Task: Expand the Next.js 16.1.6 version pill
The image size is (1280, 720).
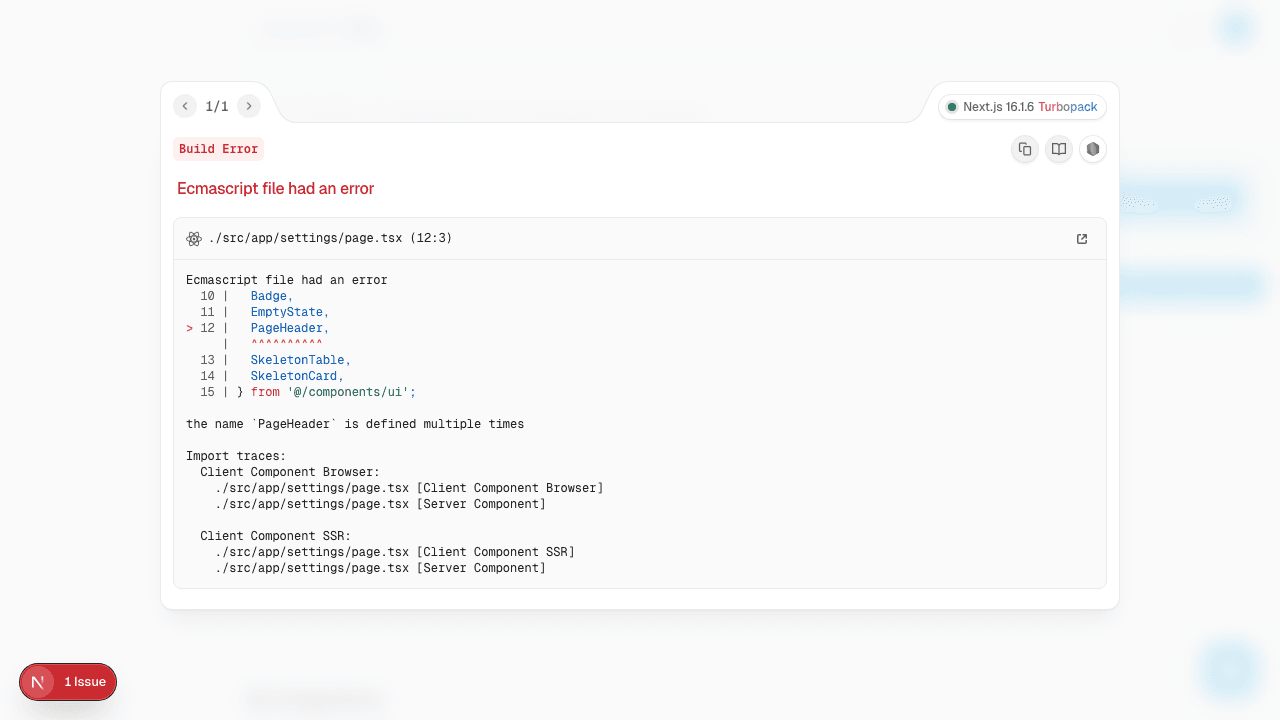Action: (x=998, y=106)
